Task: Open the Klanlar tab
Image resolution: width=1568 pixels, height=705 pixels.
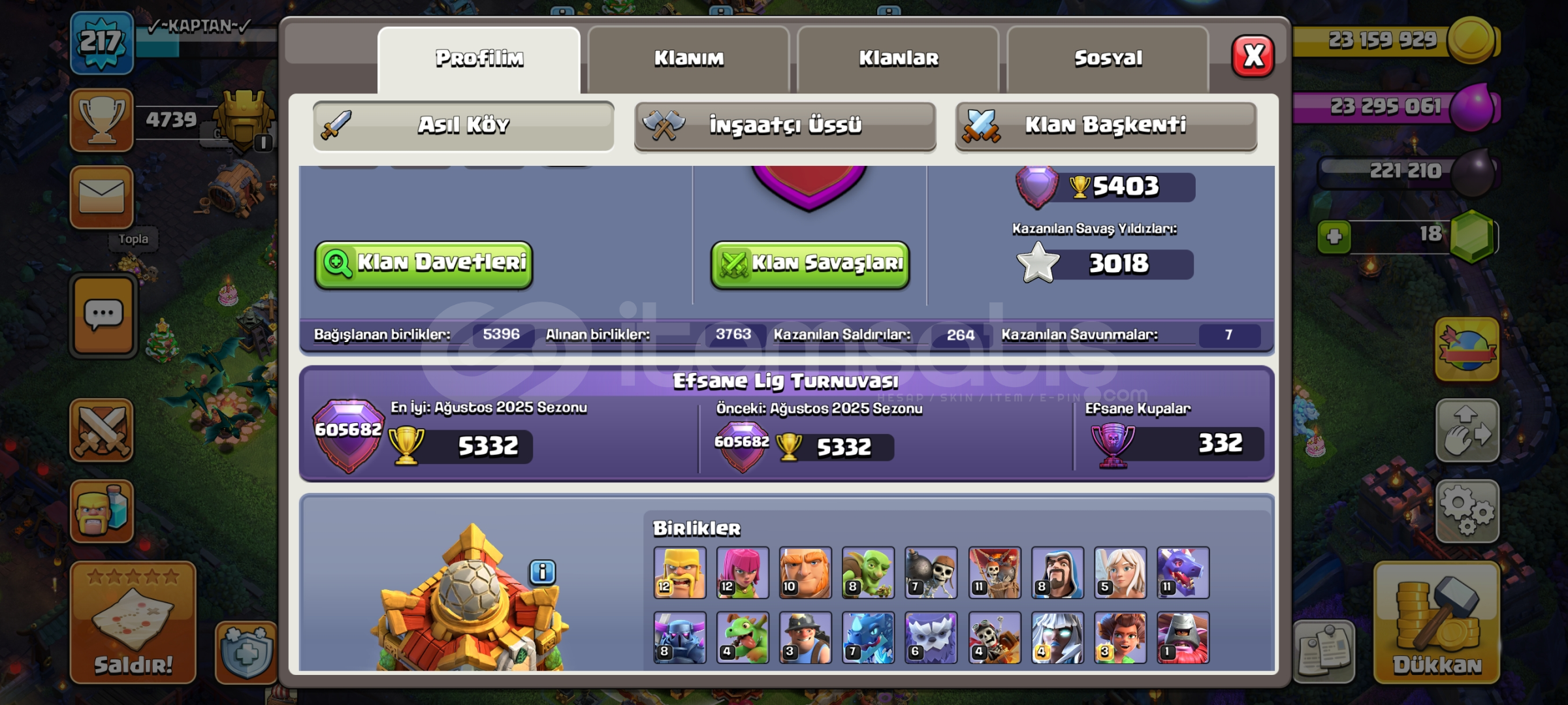Action: [899, 59]
